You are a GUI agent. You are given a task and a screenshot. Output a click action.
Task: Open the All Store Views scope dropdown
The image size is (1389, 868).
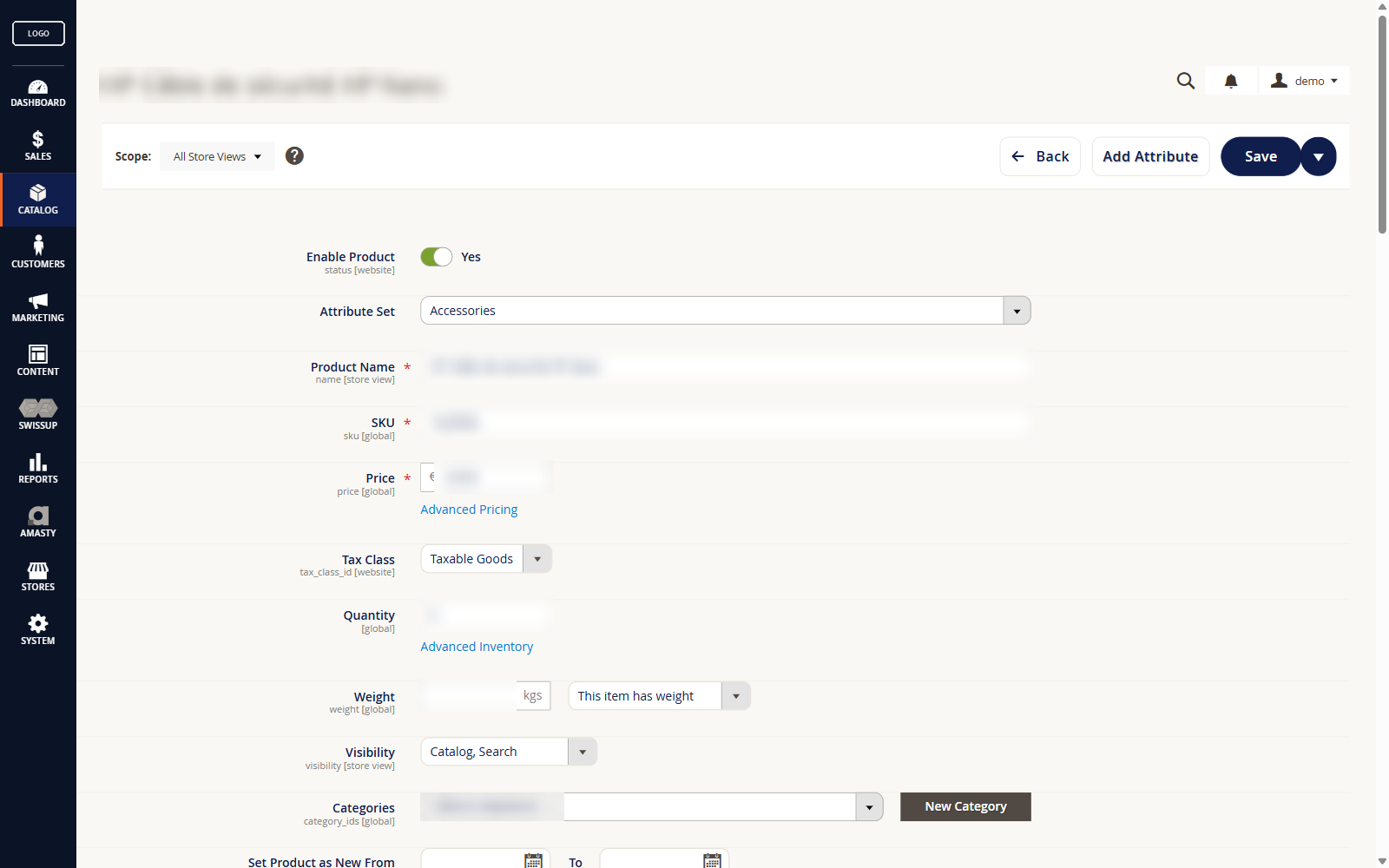point(217,156)
